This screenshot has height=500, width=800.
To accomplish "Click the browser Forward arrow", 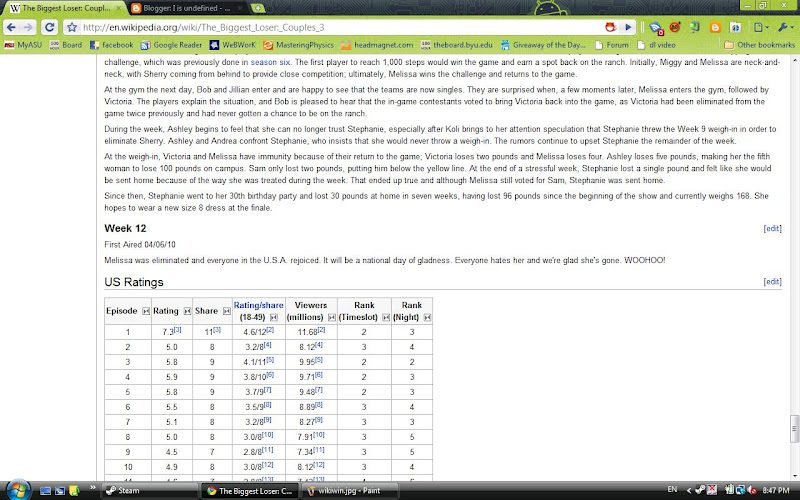I will coord(28,28).
